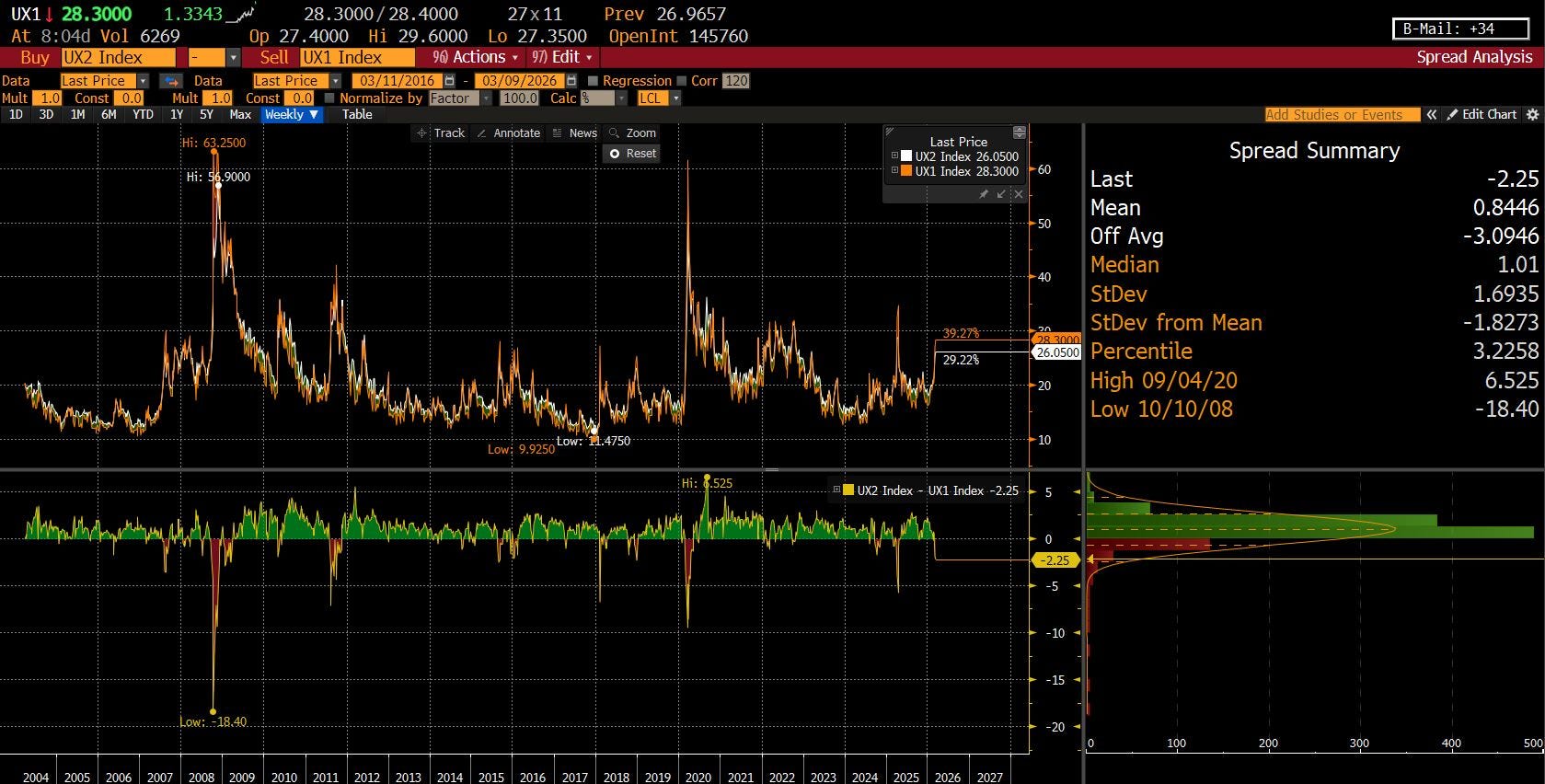Open the start date calendar picker icon
The image size is (1545, 784).
449,81
